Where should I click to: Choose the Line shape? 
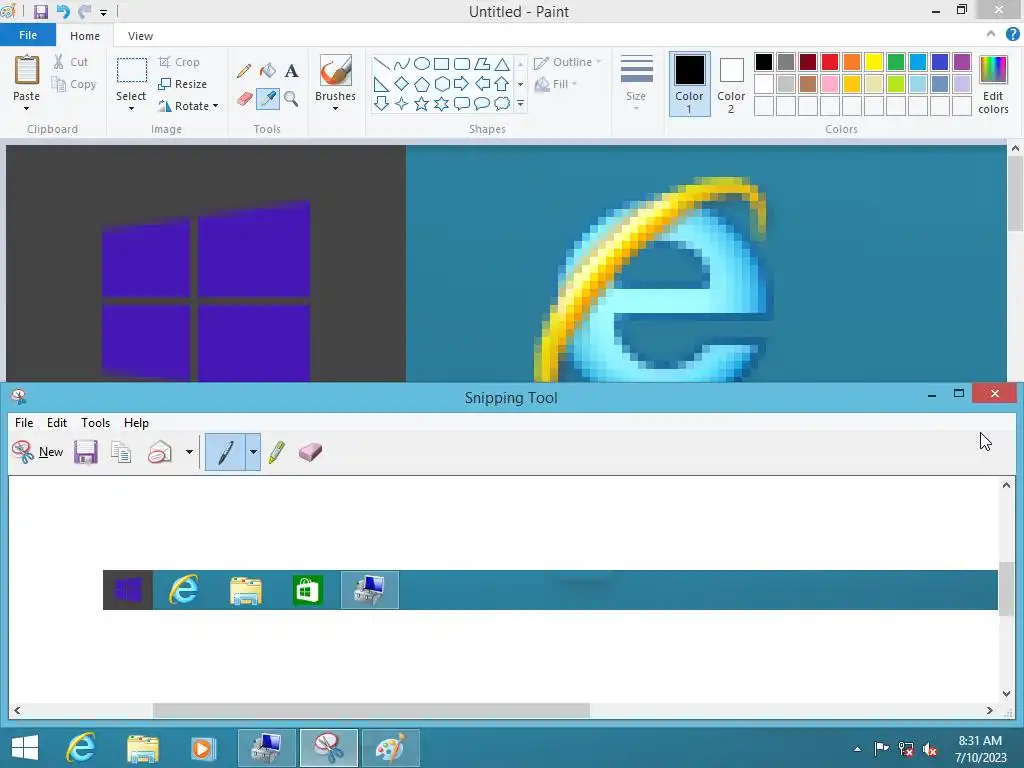[x=381, y=64]
